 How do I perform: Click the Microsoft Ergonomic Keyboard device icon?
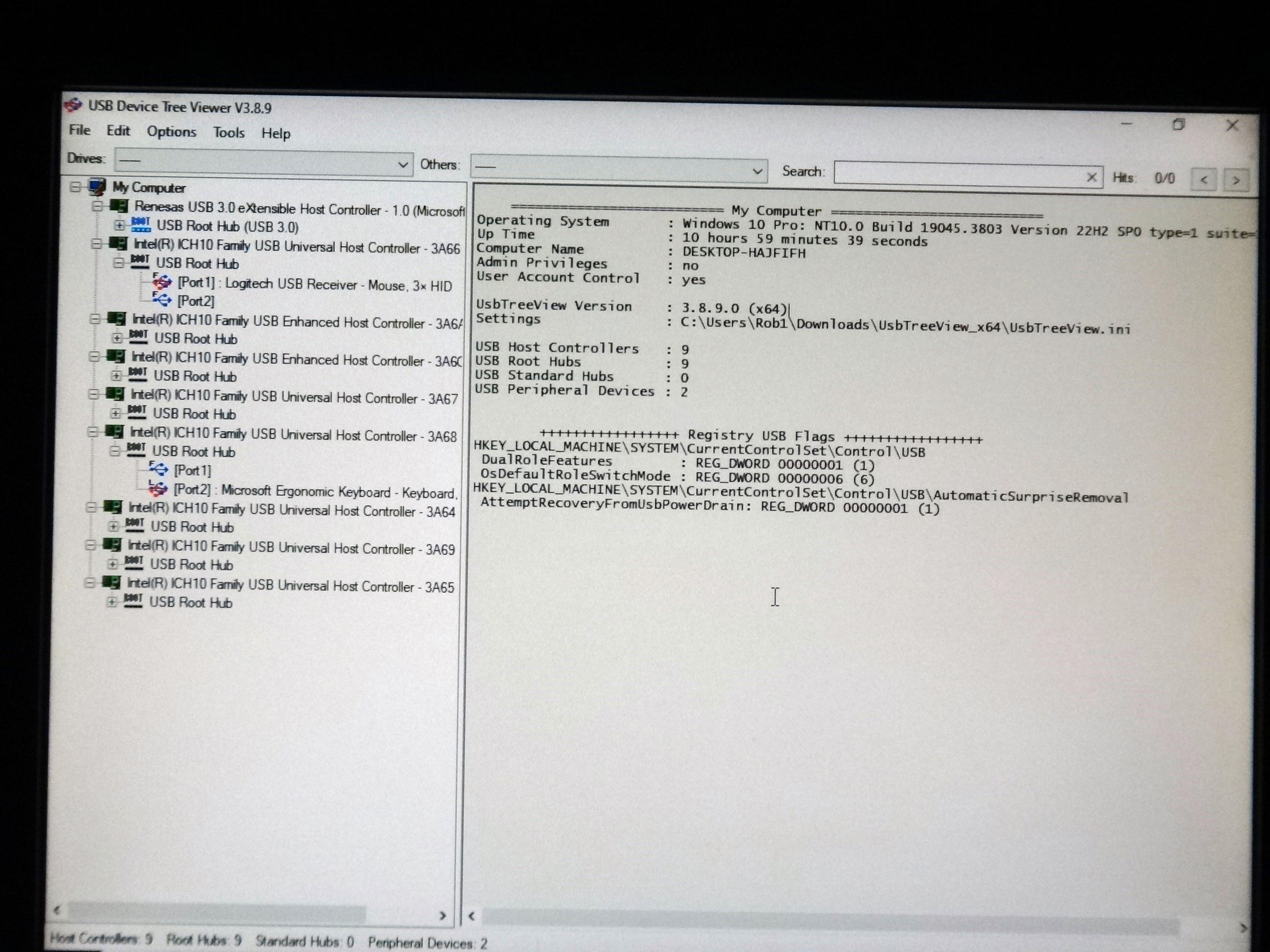tap(158, 488)
